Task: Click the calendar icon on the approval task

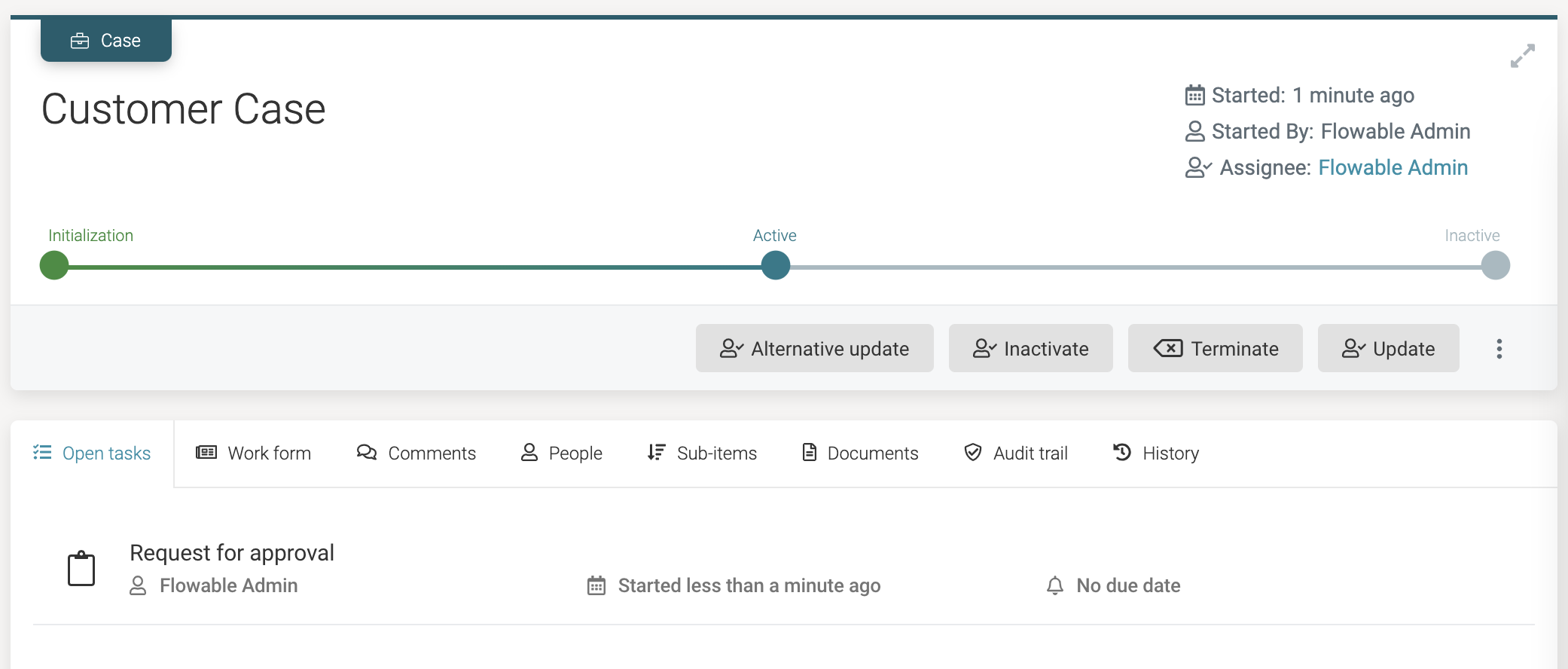Action: (596, 585)
